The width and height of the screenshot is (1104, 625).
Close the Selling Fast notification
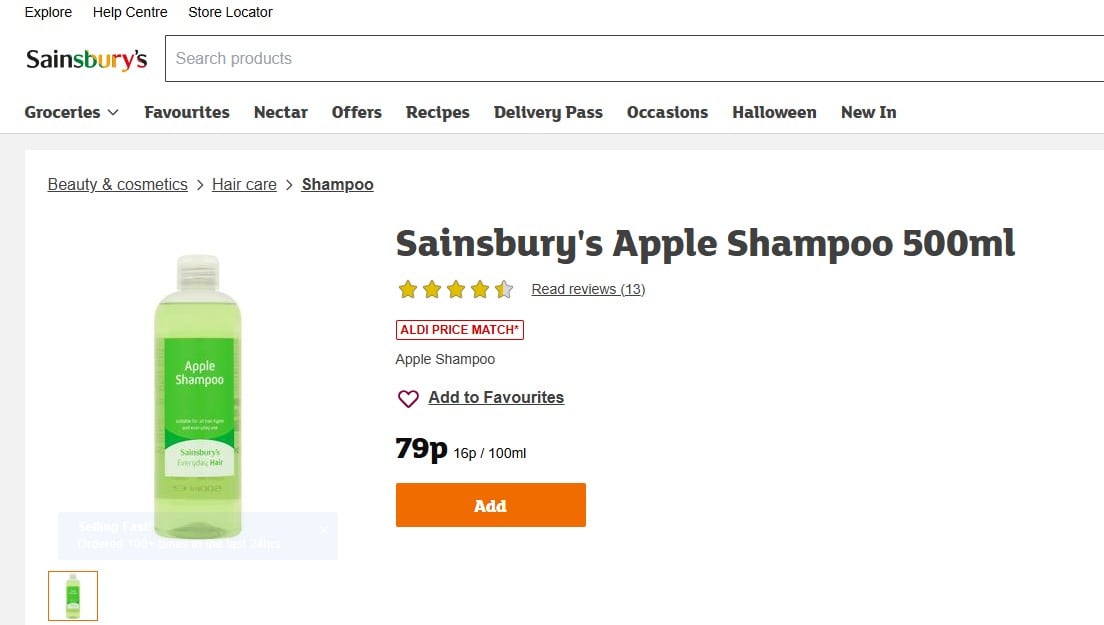point(324,529)
